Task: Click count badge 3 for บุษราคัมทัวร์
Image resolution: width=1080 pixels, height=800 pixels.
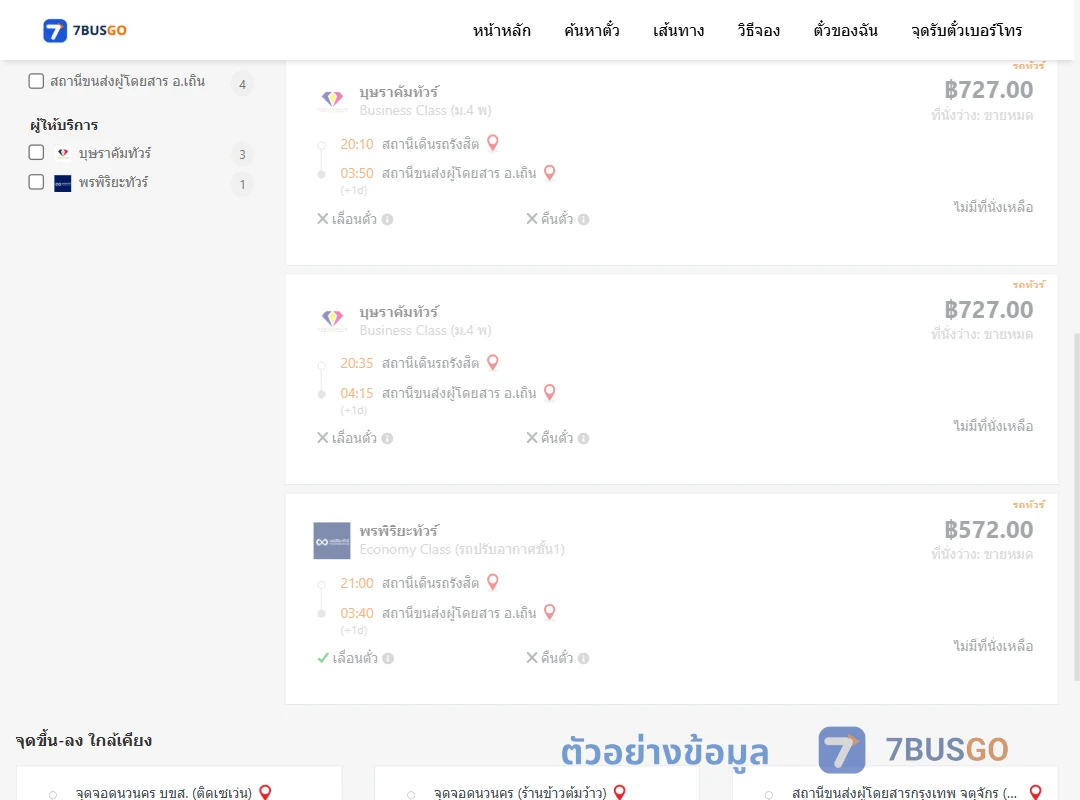Action: (242, 154)
